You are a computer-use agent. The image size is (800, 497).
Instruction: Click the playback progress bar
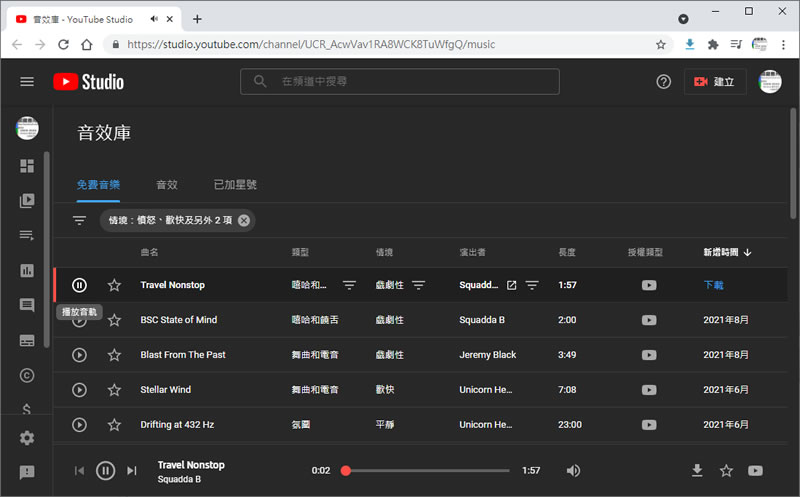tap(427, 471)
